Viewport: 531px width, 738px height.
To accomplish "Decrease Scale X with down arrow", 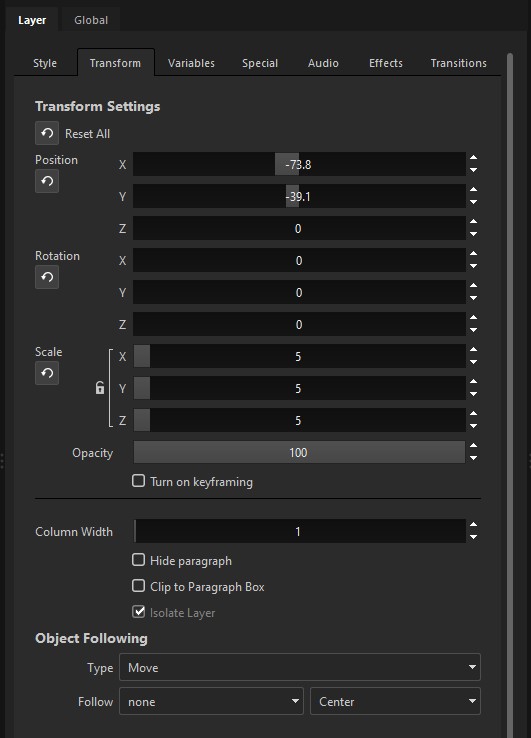I will click(474, 362).
